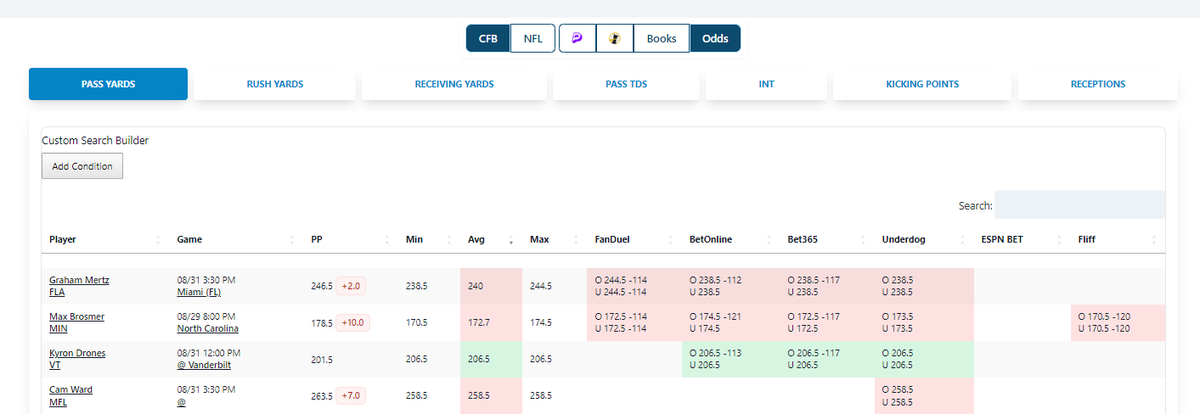Click Avg value 172.7 for Brosmer
The height and width of the screenshot is (414, 1200).
pos(480,322)
